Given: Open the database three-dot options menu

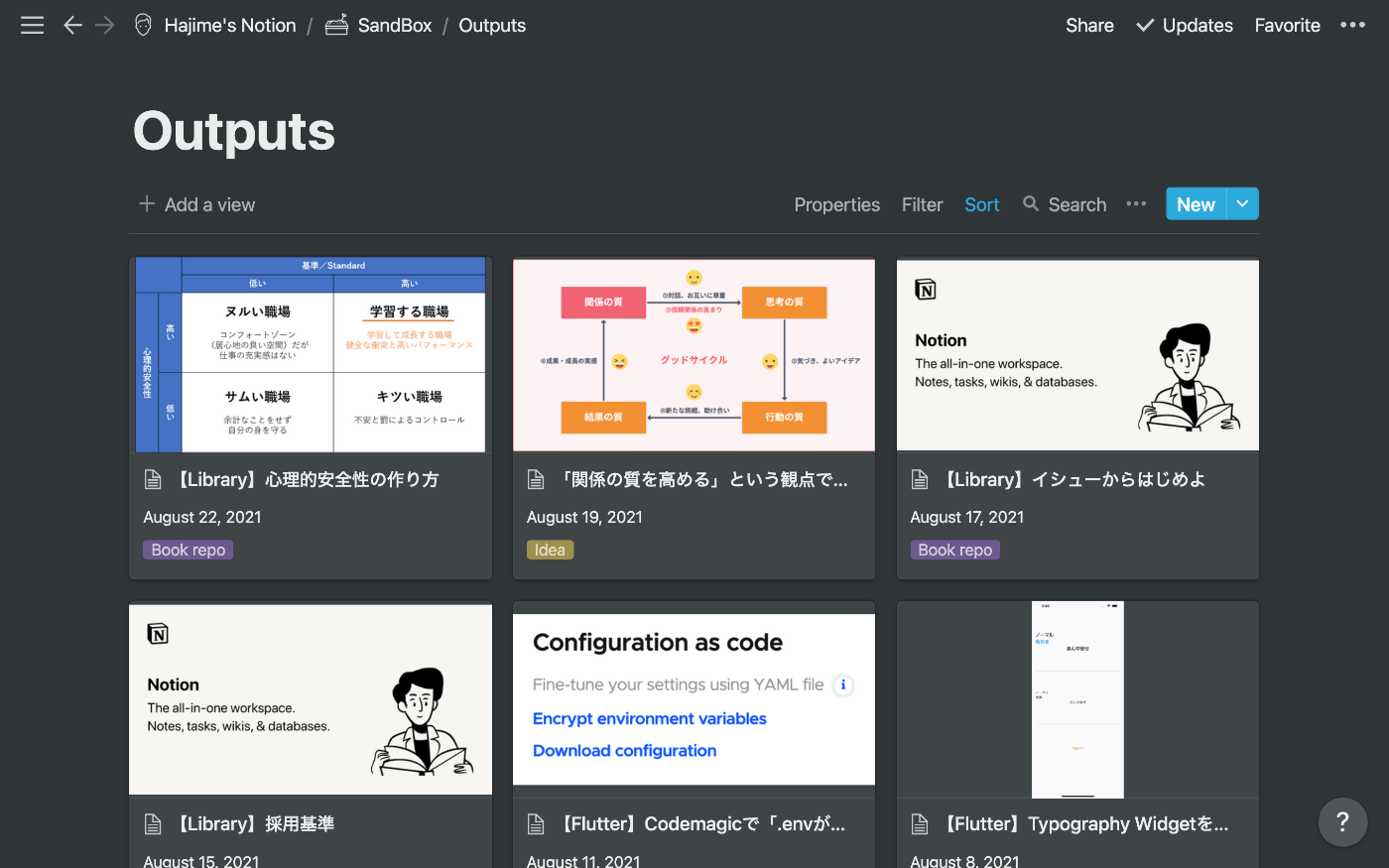Looking at the screenshot, I should 1136,203.
